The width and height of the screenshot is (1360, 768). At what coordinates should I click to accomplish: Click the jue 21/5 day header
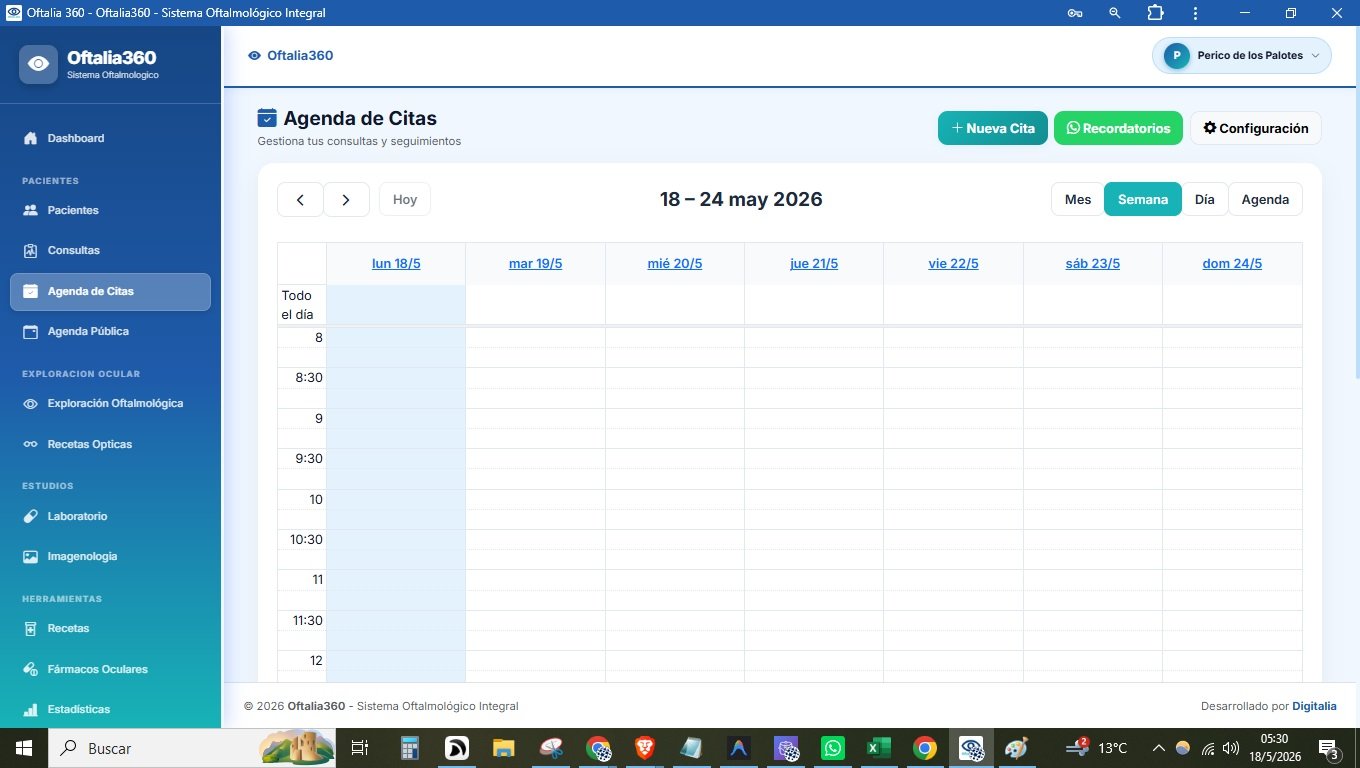814,264
